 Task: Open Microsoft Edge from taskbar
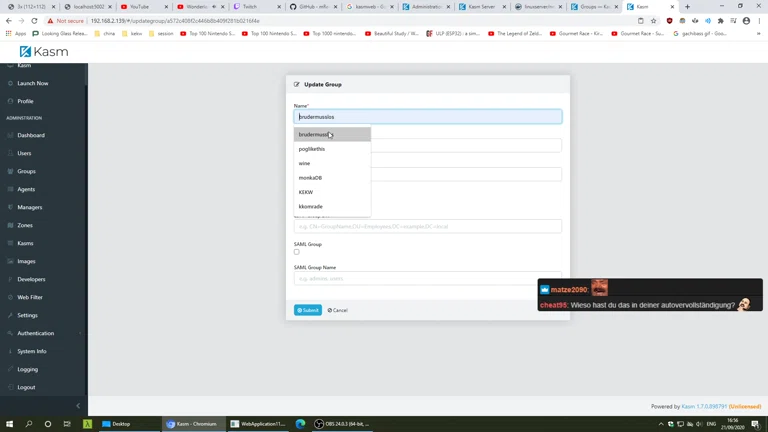pos(300,424)
